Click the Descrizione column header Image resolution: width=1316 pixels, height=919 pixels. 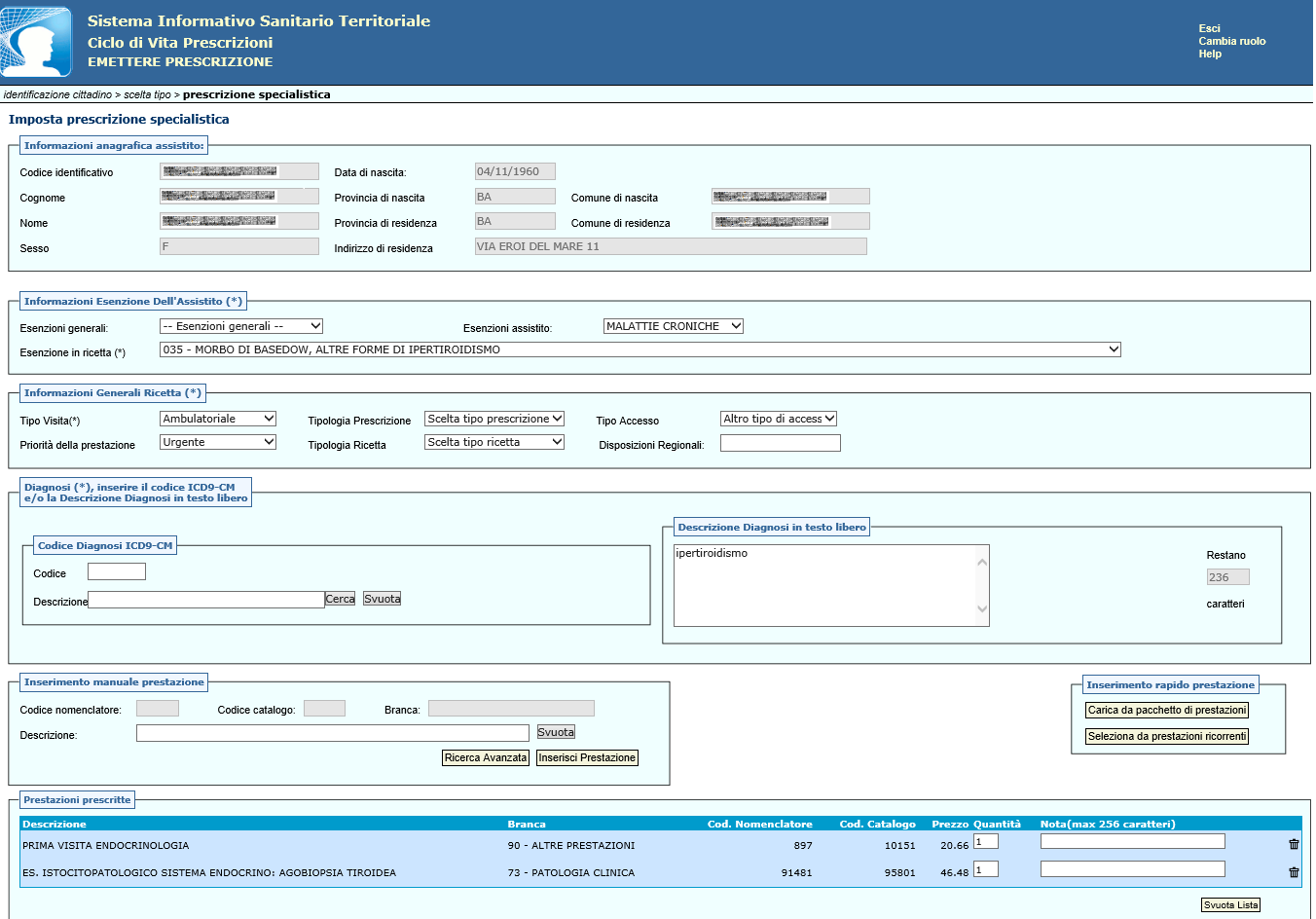[x=55, y=824]
